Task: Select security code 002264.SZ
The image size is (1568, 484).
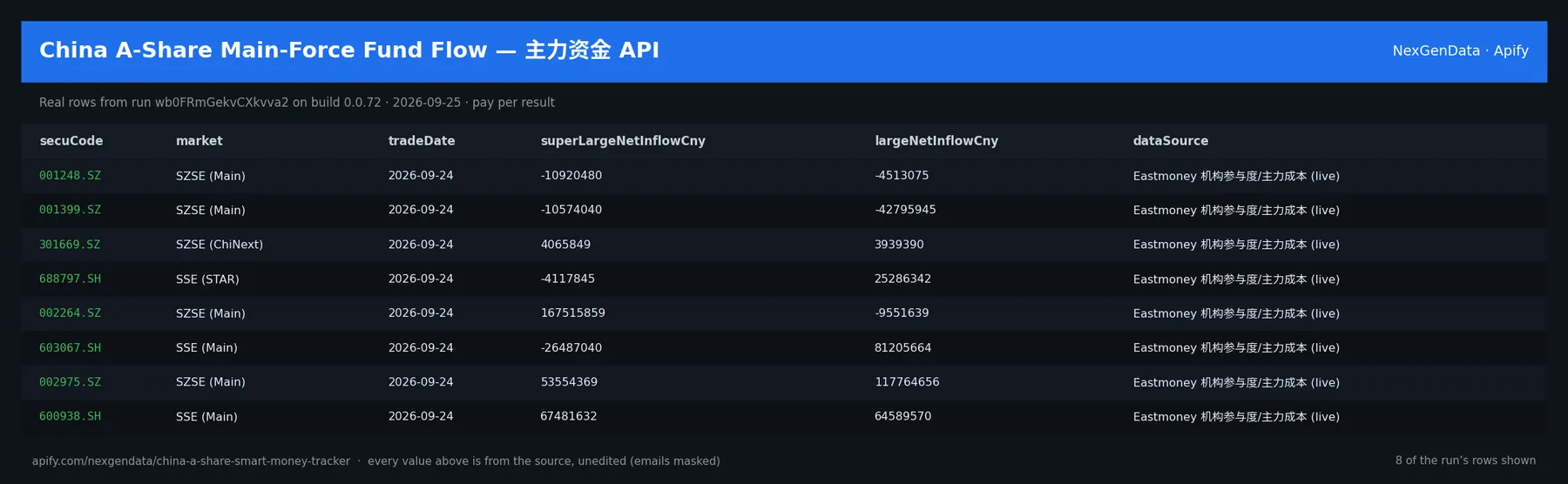Action: coord(70,313)
